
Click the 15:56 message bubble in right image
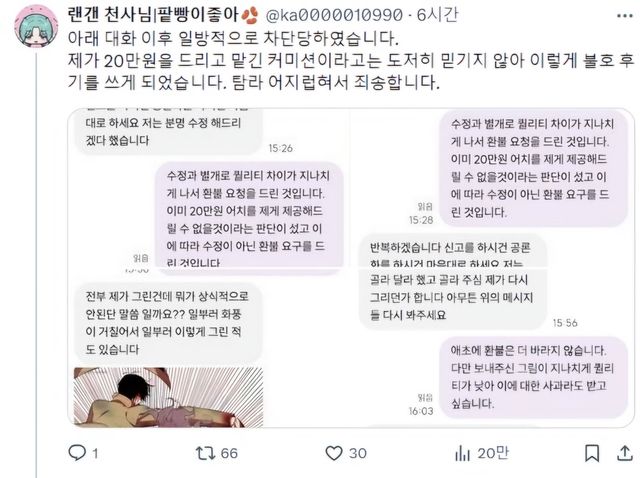point(453,299)
